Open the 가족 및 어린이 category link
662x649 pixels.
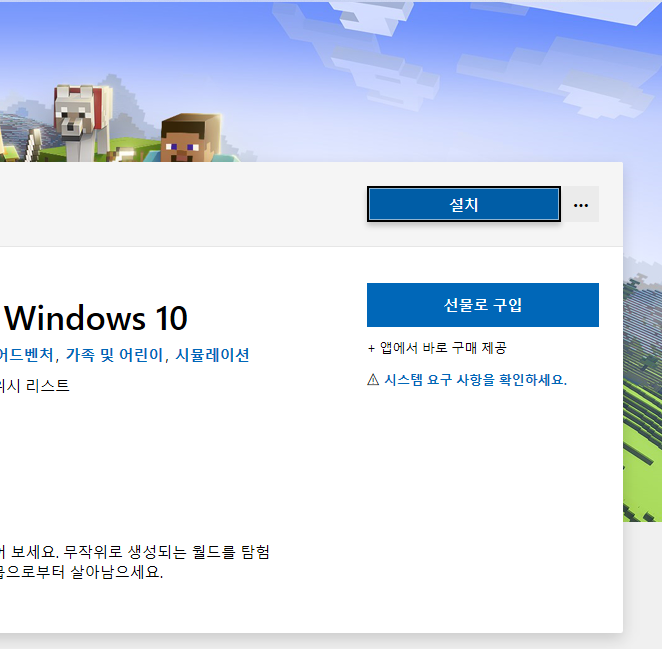click(x=114, y=355)
